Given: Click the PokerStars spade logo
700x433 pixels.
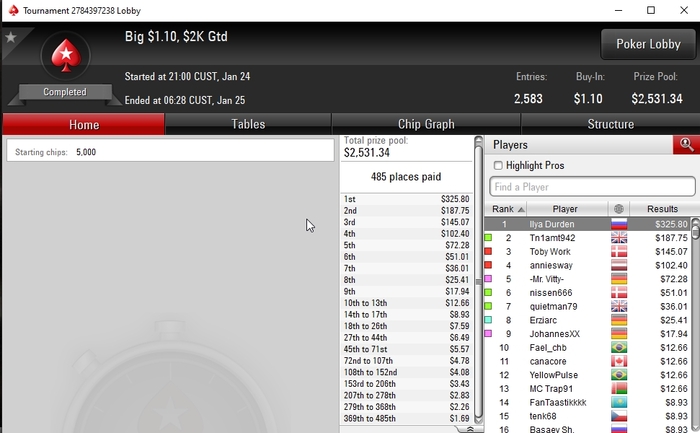Looking at the screenshot, I should point(66,56).
